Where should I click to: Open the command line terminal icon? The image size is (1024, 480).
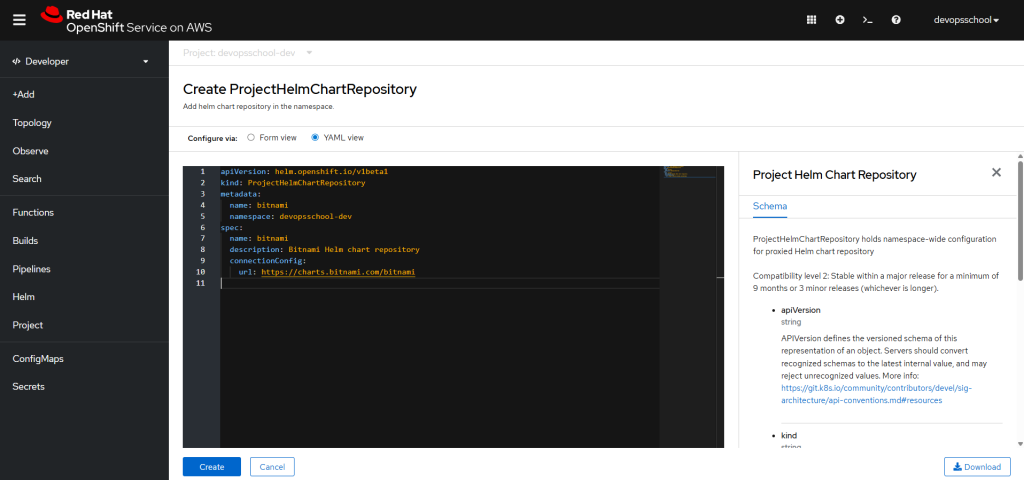tap(868, 20)
